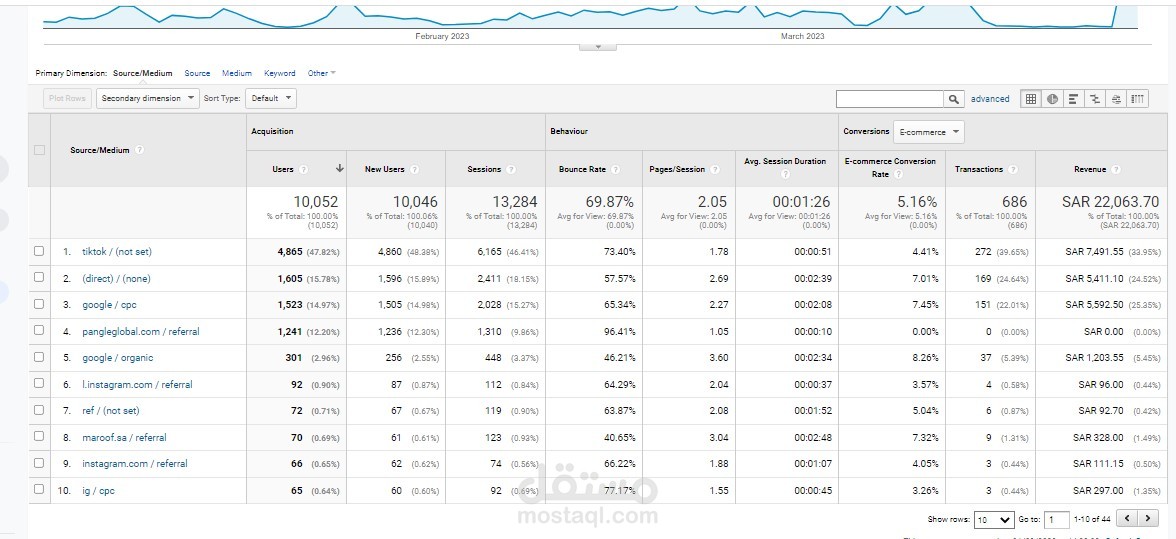Check the pangleglobal.com / referral row

click(x=39, y=331)
